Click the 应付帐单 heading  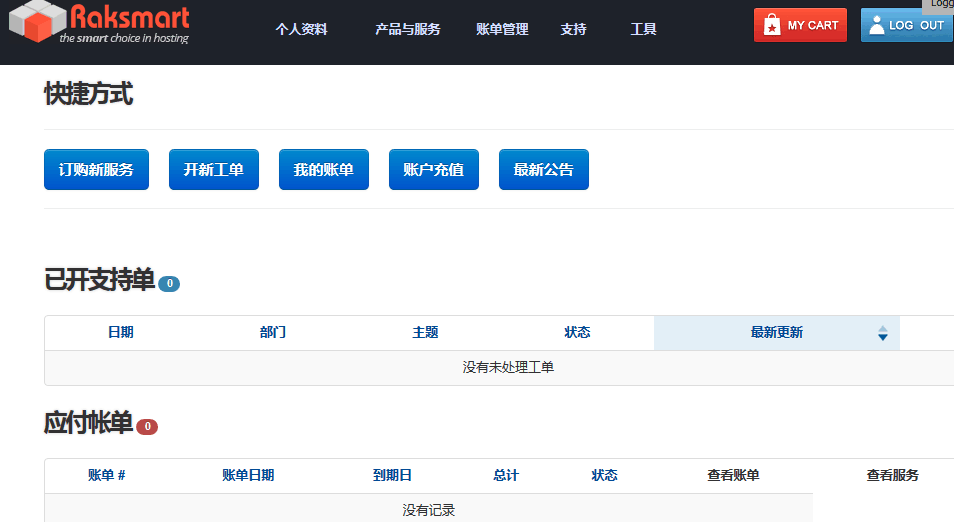[88, 423]
